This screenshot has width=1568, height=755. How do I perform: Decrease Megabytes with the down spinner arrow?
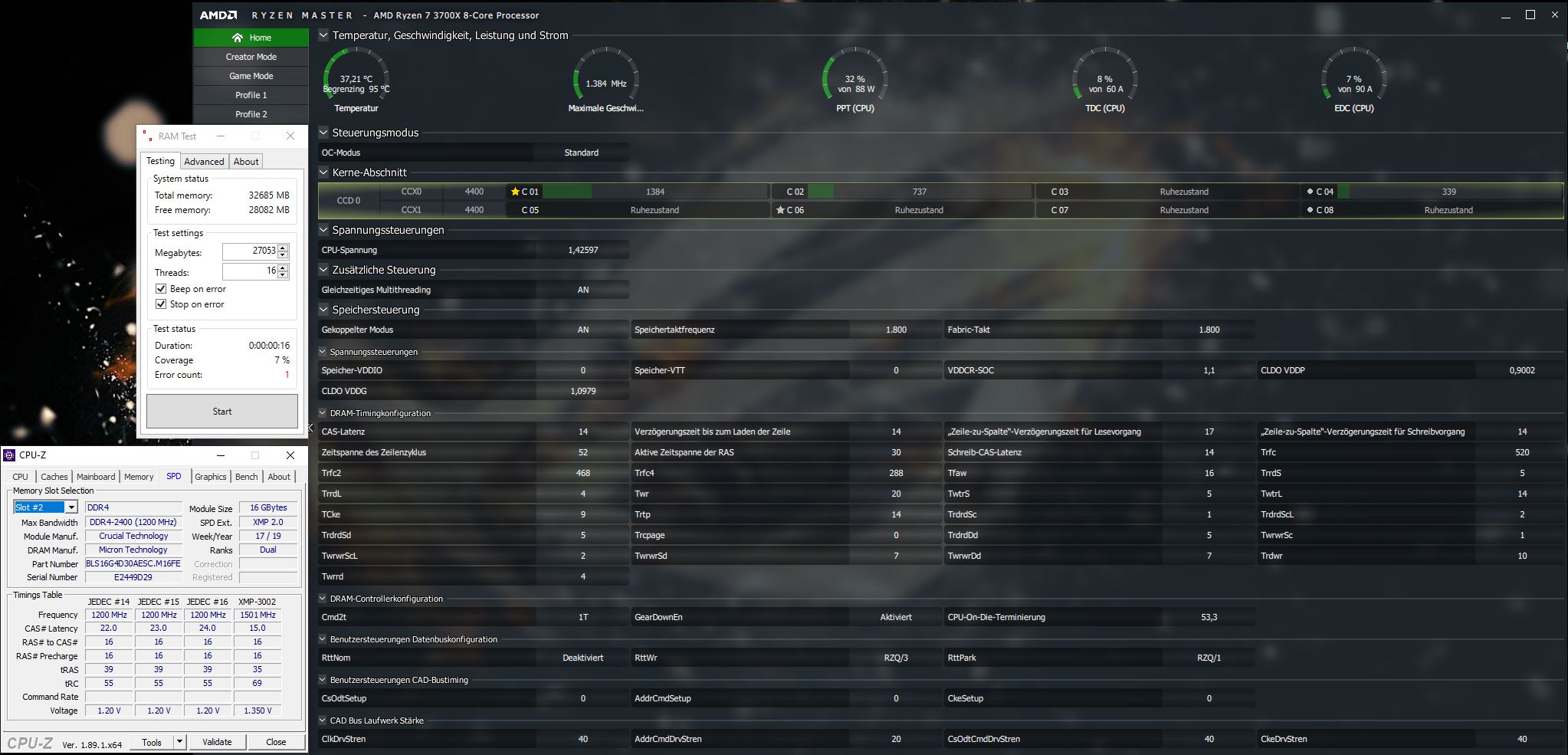[x=284, y=254]
